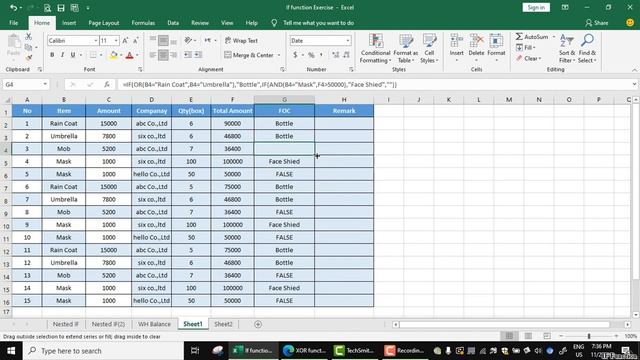Switch to the Review tab
640x360 pixels.
200,23
